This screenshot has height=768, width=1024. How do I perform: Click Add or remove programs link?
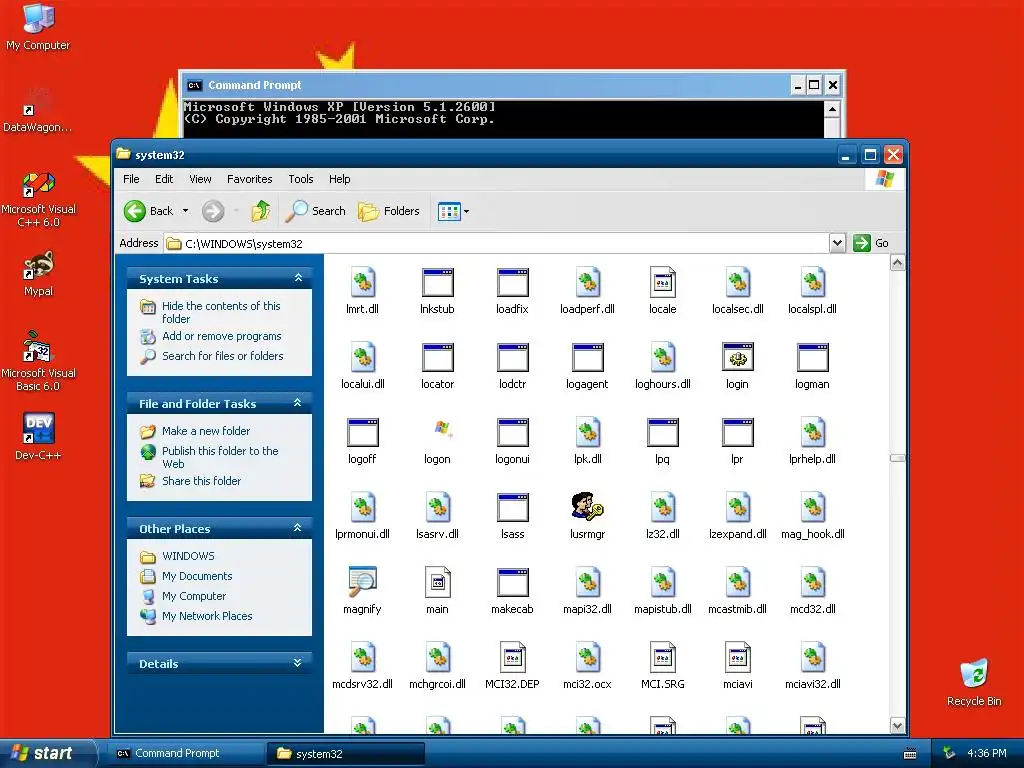click(221, 336)
